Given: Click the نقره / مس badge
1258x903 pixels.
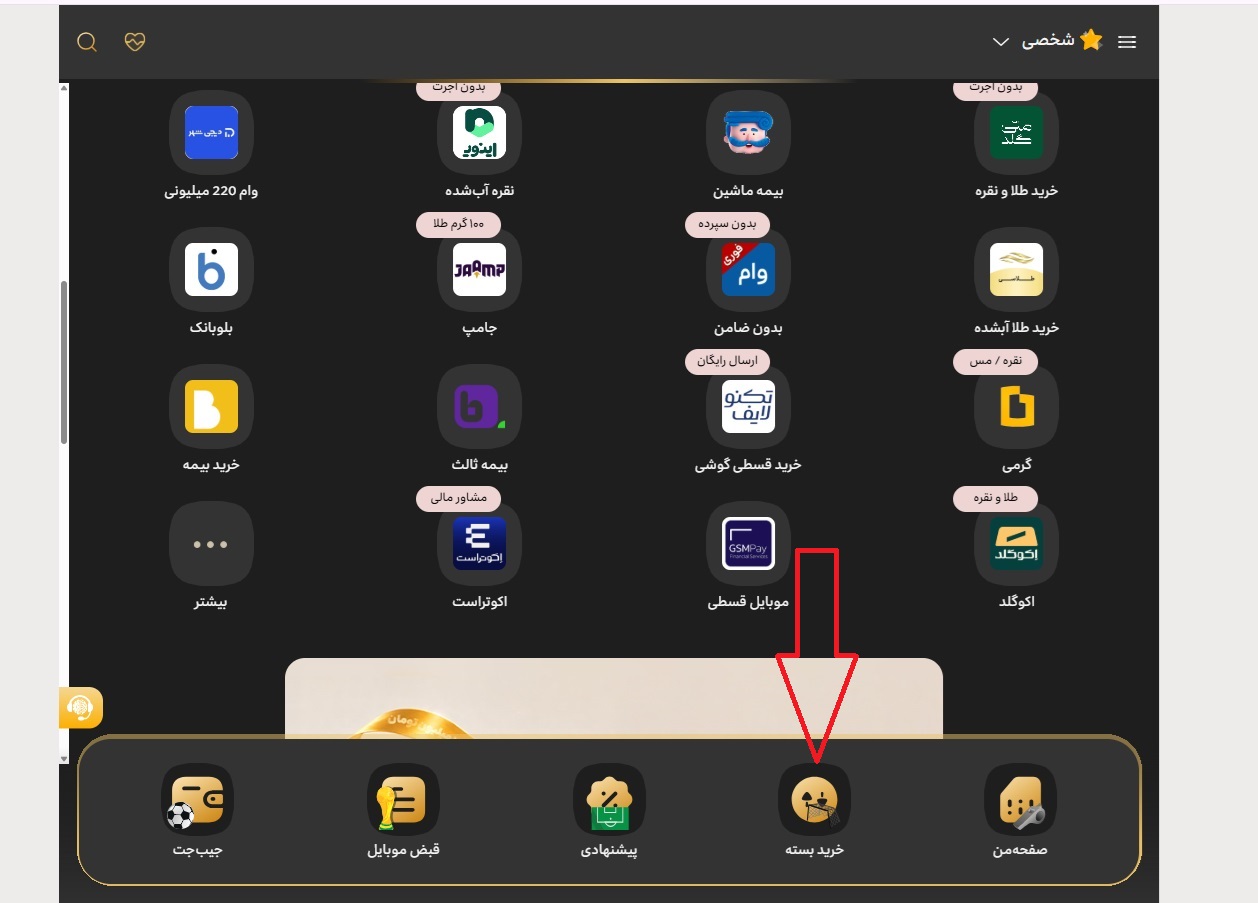Looking at the screenshot, I should point(996,361).
